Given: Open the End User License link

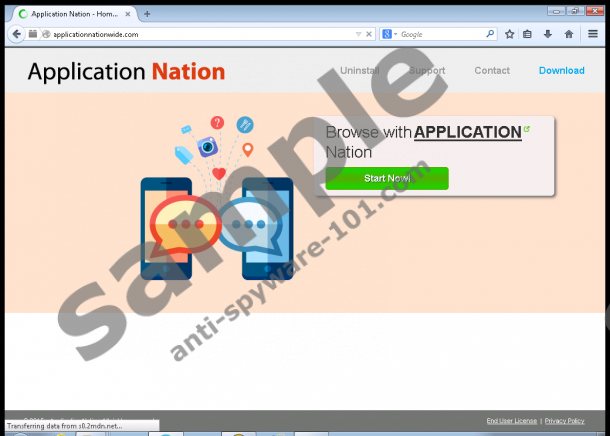Looking at the screenshot, I should tap(512, 421).
